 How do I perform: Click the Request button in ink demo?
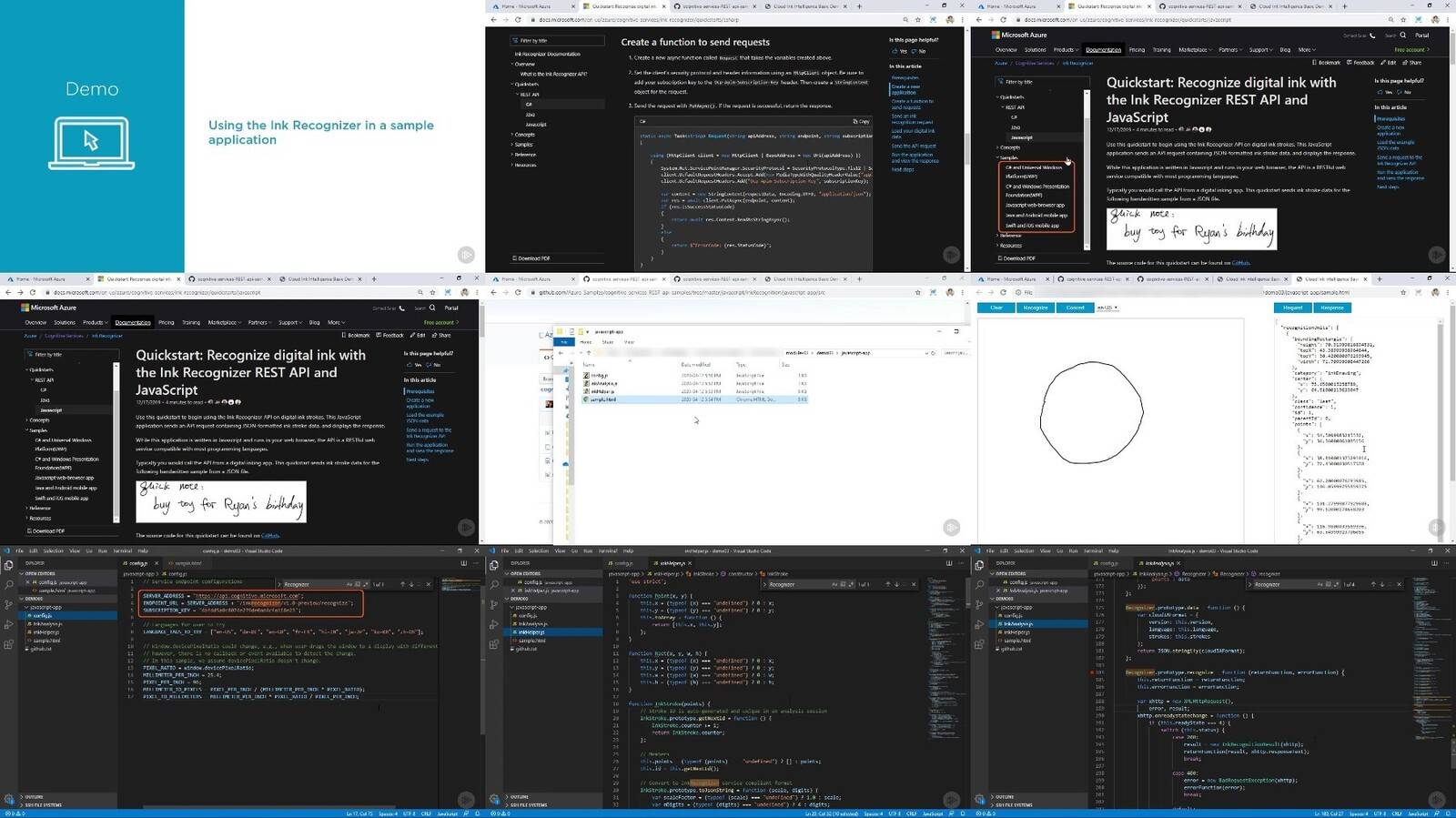tap(1293, 308)
